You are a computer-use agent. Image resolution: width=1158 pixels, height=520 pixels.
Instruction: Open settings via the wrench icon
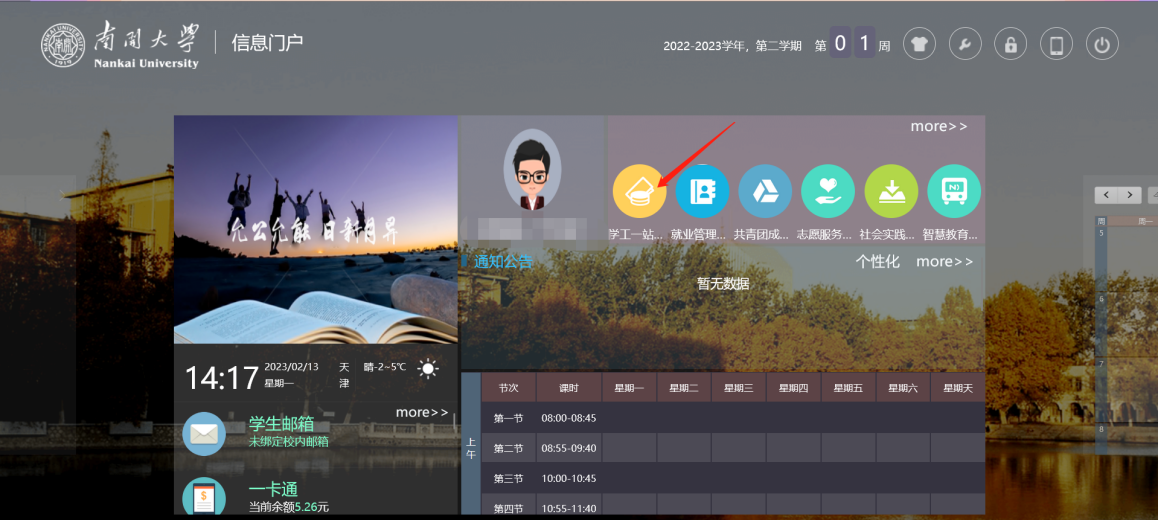965,45
